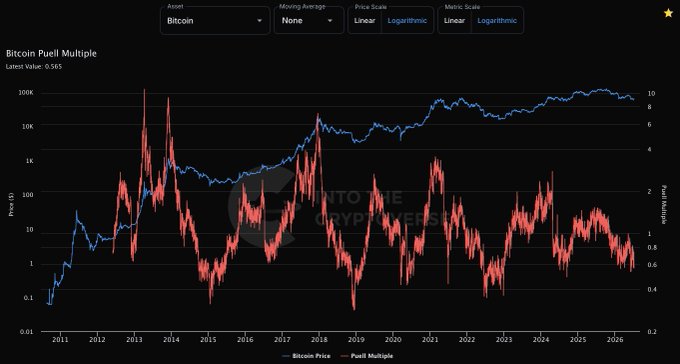
Task: Toggle the Bitcoin Price legend entry
Action: (305, 356)
